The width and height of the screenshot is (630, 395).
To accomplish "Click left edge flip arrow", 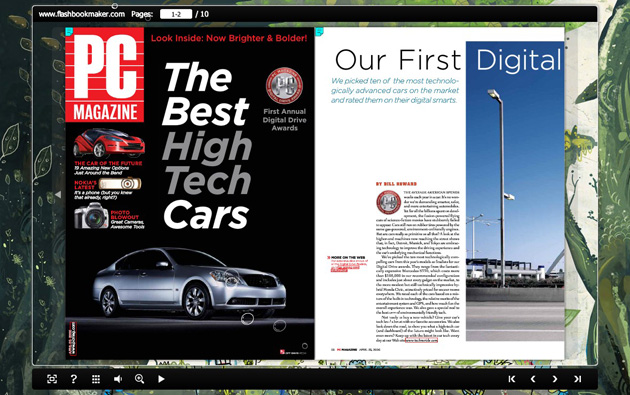I will point(58,194).
